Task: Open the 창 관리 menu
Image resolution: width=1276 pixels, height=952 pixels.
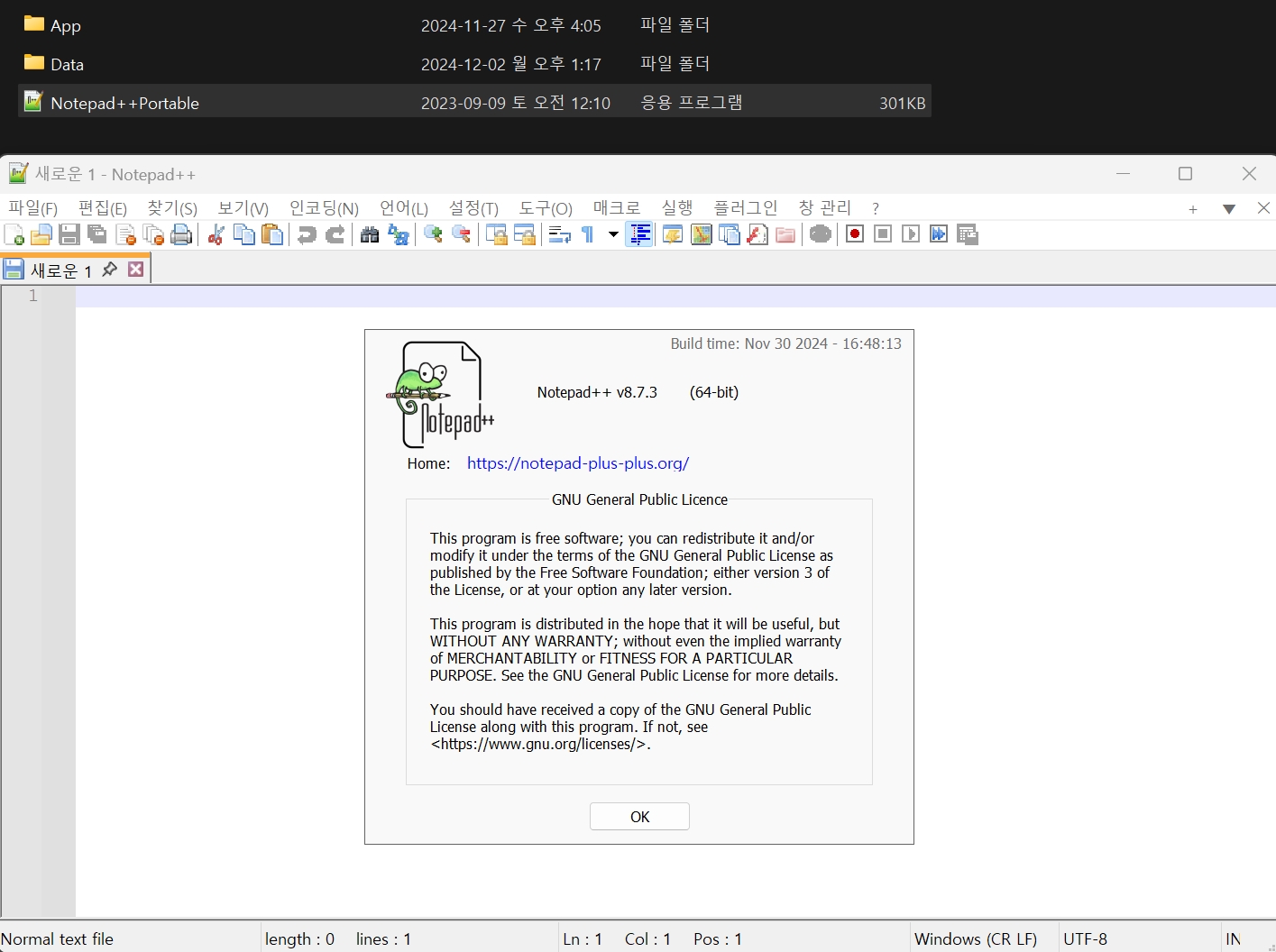Action: click(824, 208)
